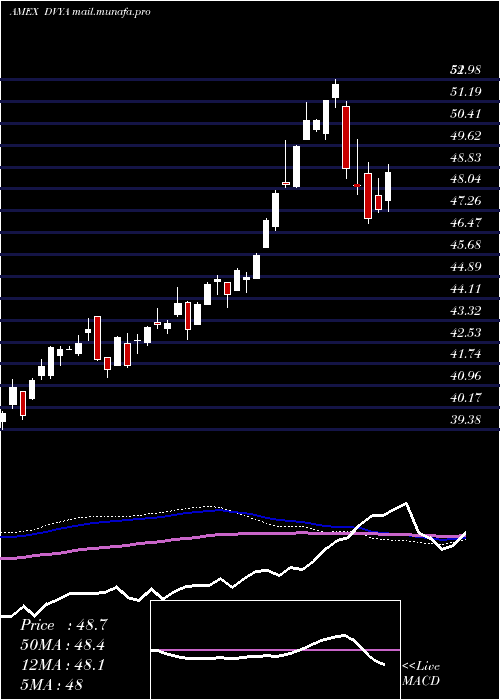
Task: Click the 45.68 price axis label
Action: [x=466, y=245]
